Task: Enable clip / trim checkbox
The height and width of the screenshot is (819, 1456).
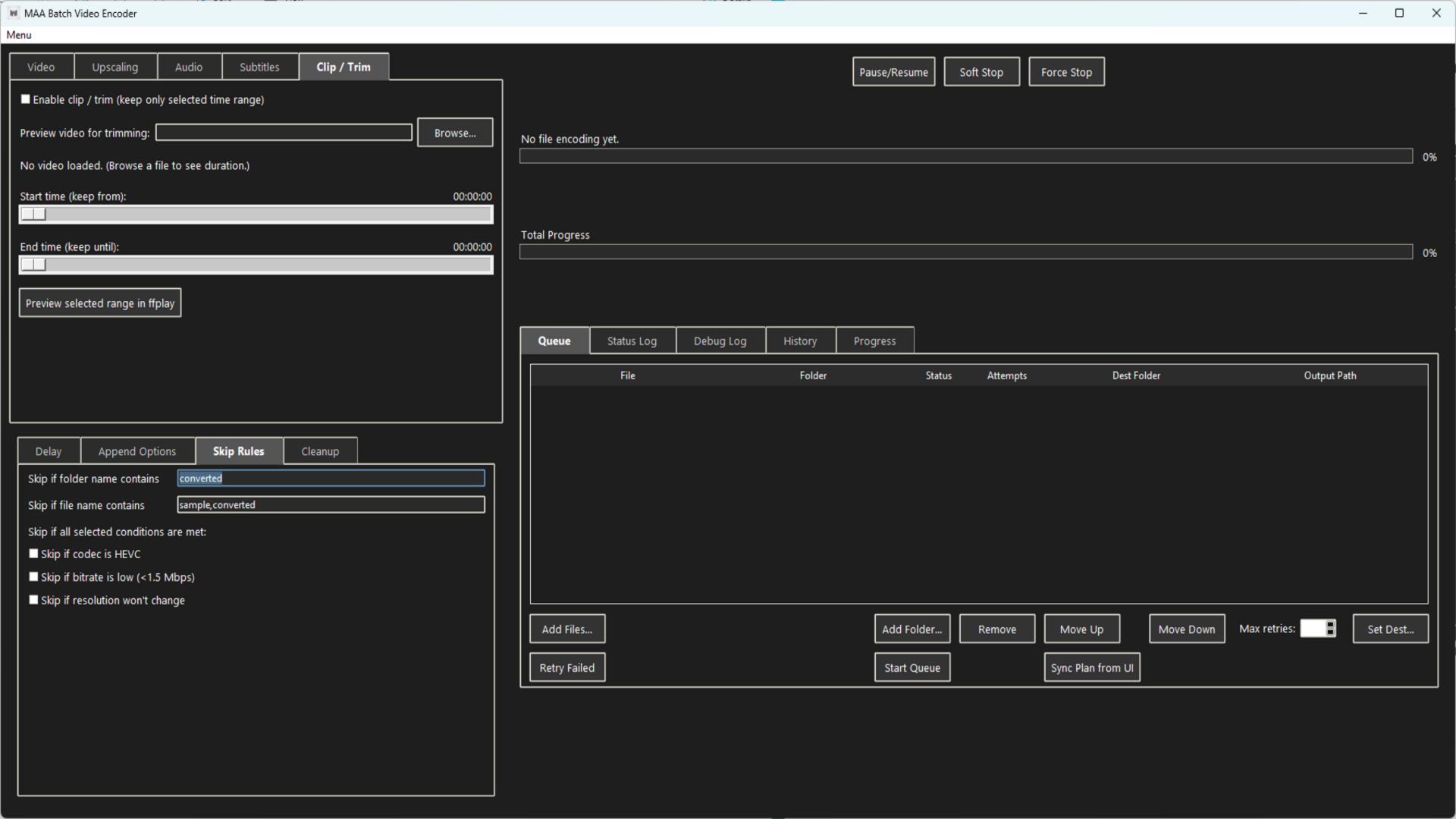Action: 25,99
